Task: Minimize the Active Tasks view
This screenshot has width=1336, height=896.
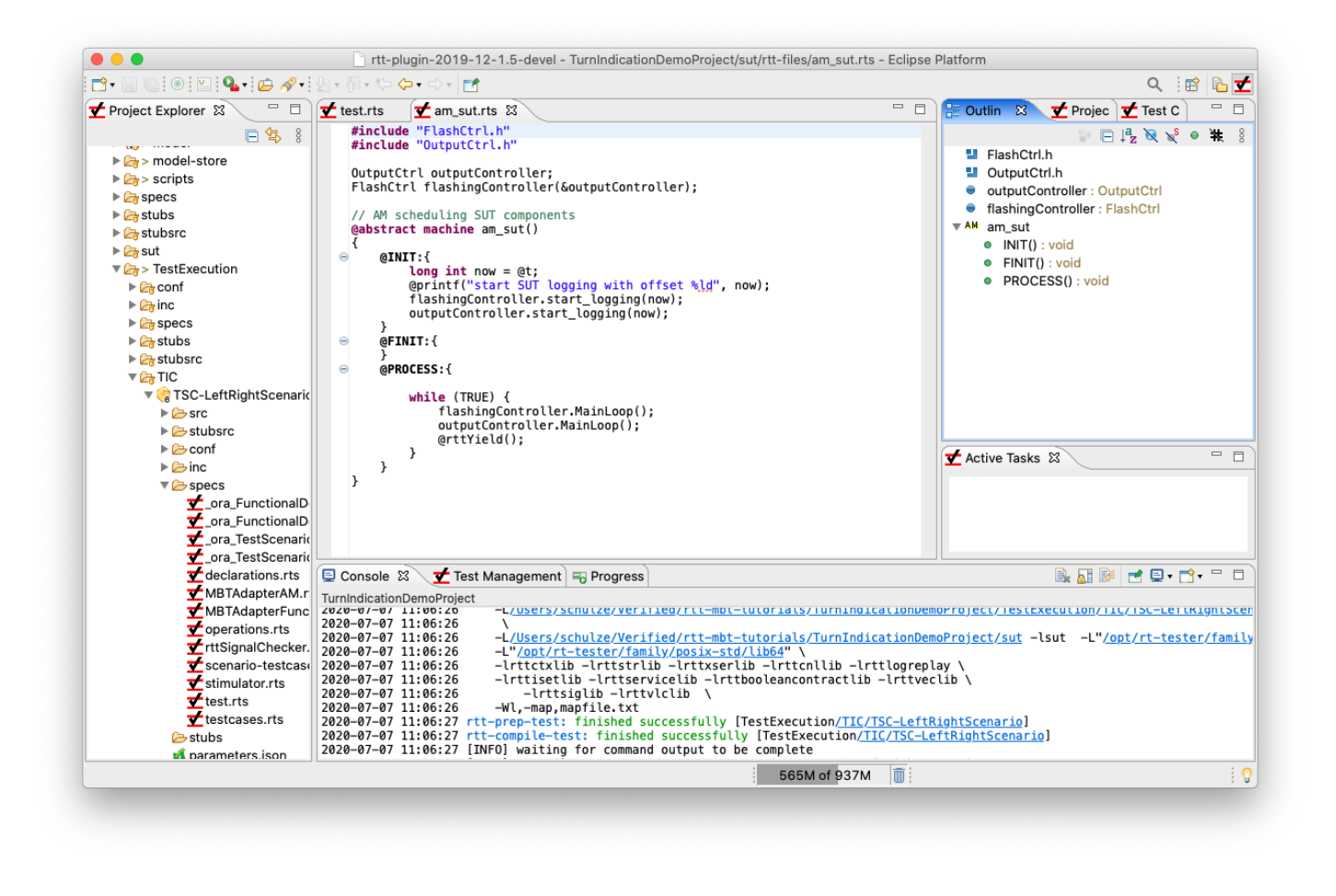Action: [1216, 455]
